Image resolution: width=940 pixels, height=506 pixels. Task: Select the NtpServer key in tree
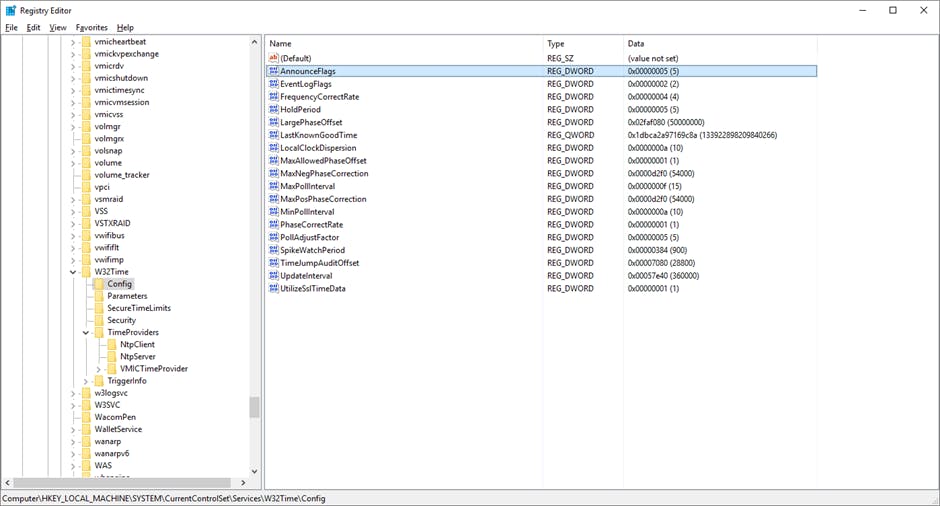coord(137,356)
